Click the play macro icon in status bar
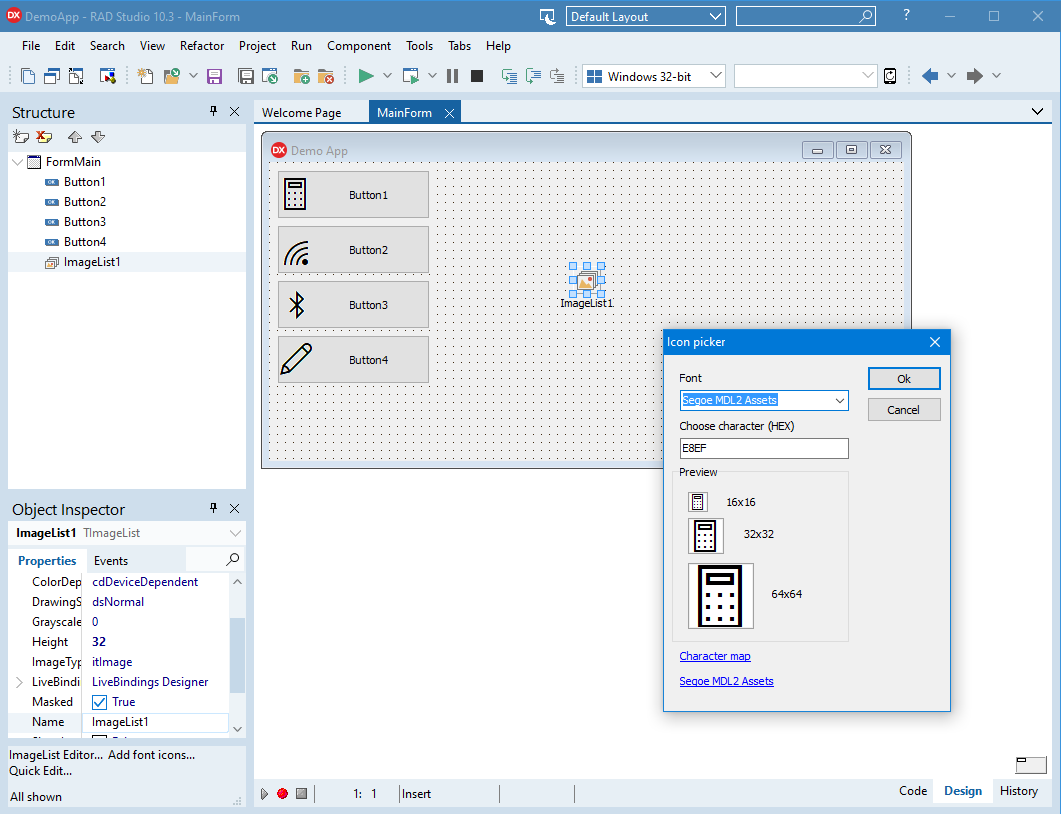 click(x=265, y=794)
